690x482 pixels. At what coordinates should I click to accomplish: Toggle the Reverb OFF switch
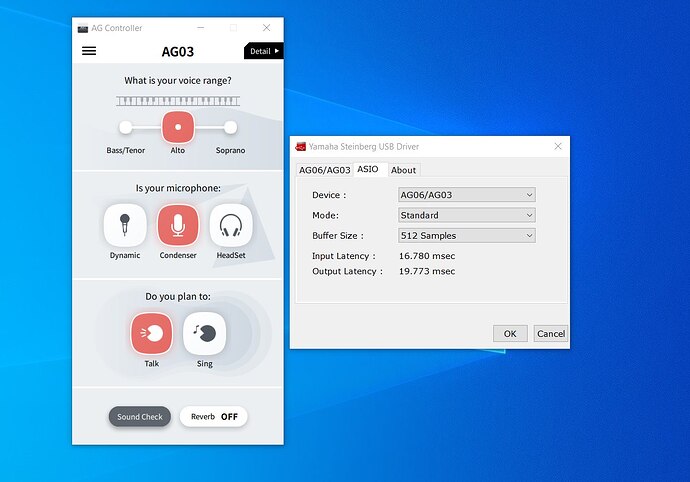pyautogui.click(x=214, y=416)
